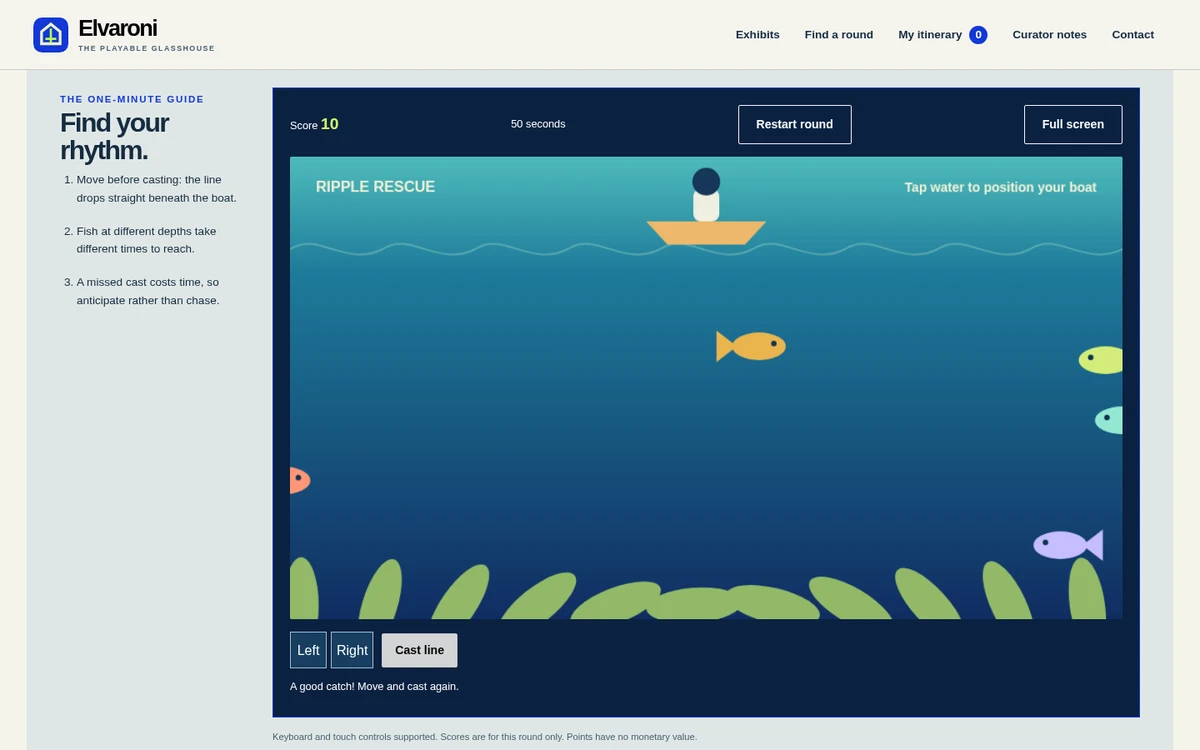Go to Find a round
This screenshot has height=750, width=1200.
[x=839, y=35]
